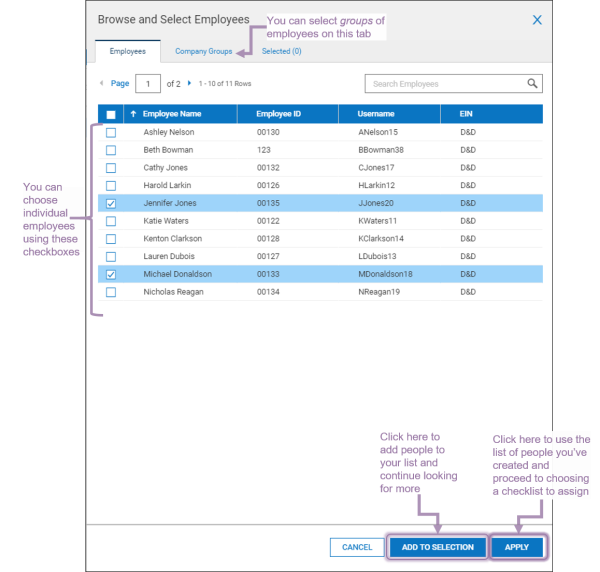Viewport: 600px width, 572px height.
Task: Uncheck the box for Jennifer Jones
Action: pyautogui.click(x=111, y=203)
